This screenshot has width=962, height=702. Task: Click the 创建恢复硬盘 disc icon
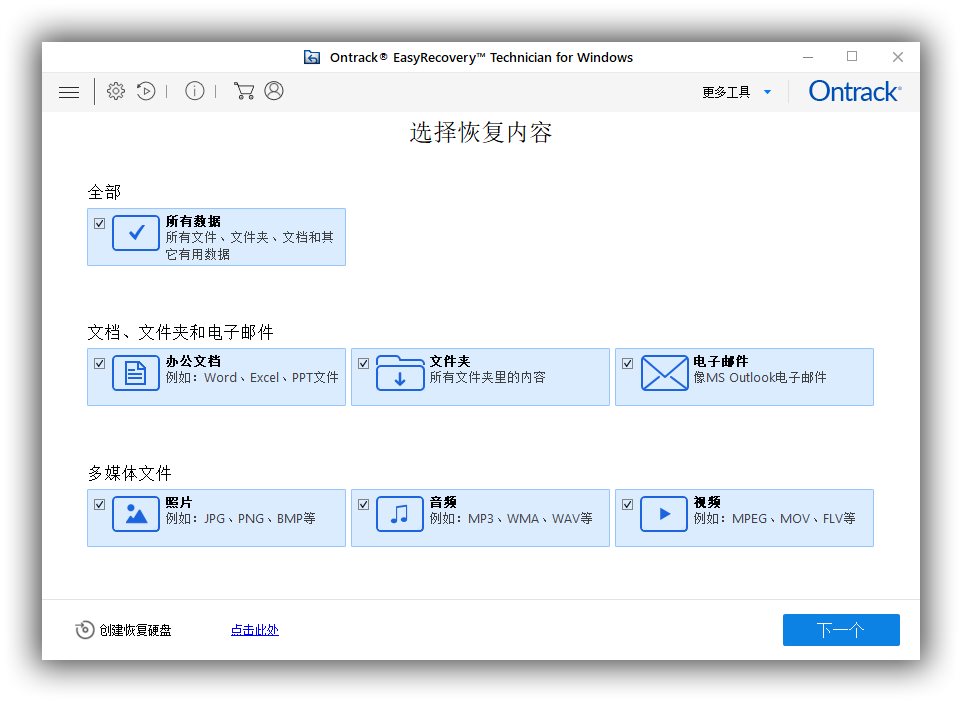click(x=85, y=630)
